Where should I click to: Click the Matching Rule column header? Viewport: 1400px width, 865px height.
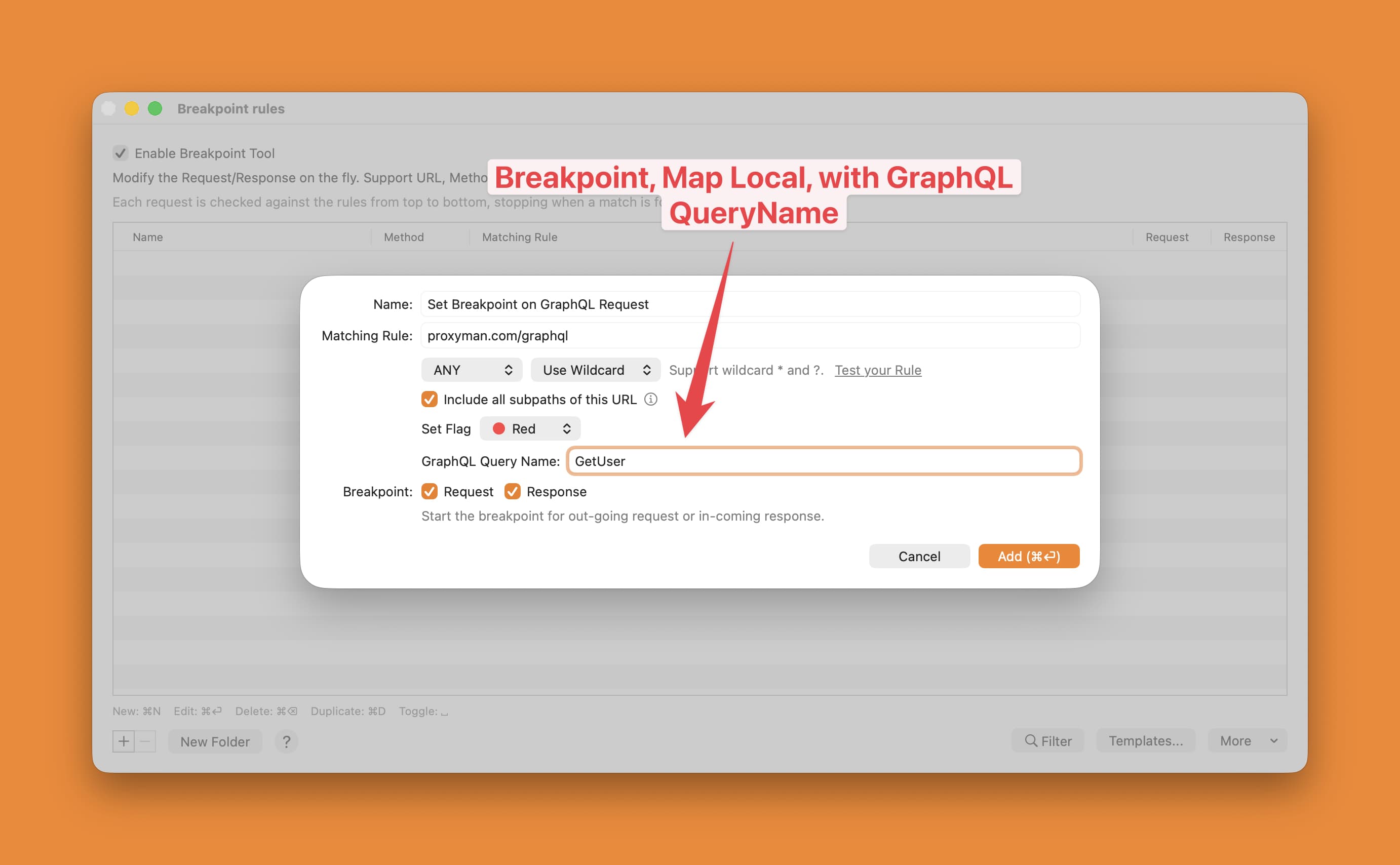pos(520,237)
